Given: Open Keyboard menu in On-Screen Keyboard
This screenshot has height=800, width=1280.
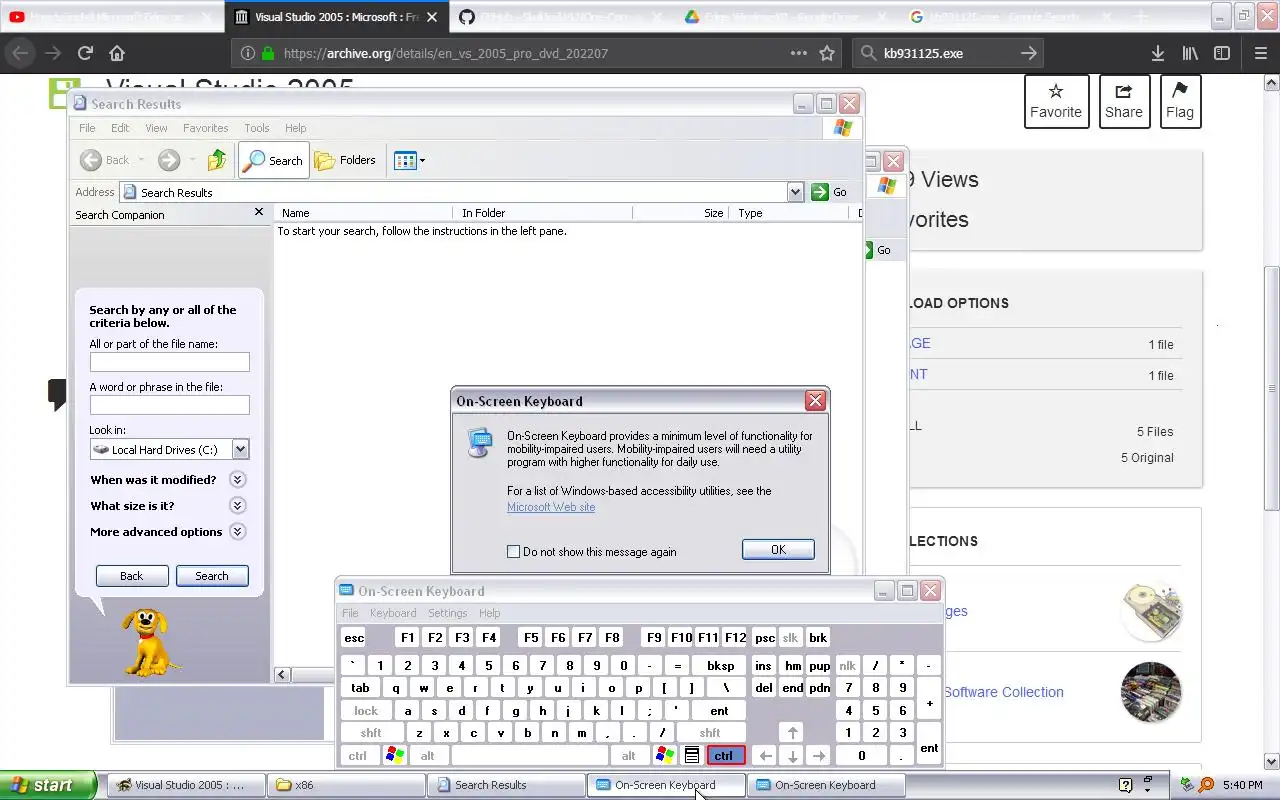Looking at the screenshot, I should pos(393,613).
